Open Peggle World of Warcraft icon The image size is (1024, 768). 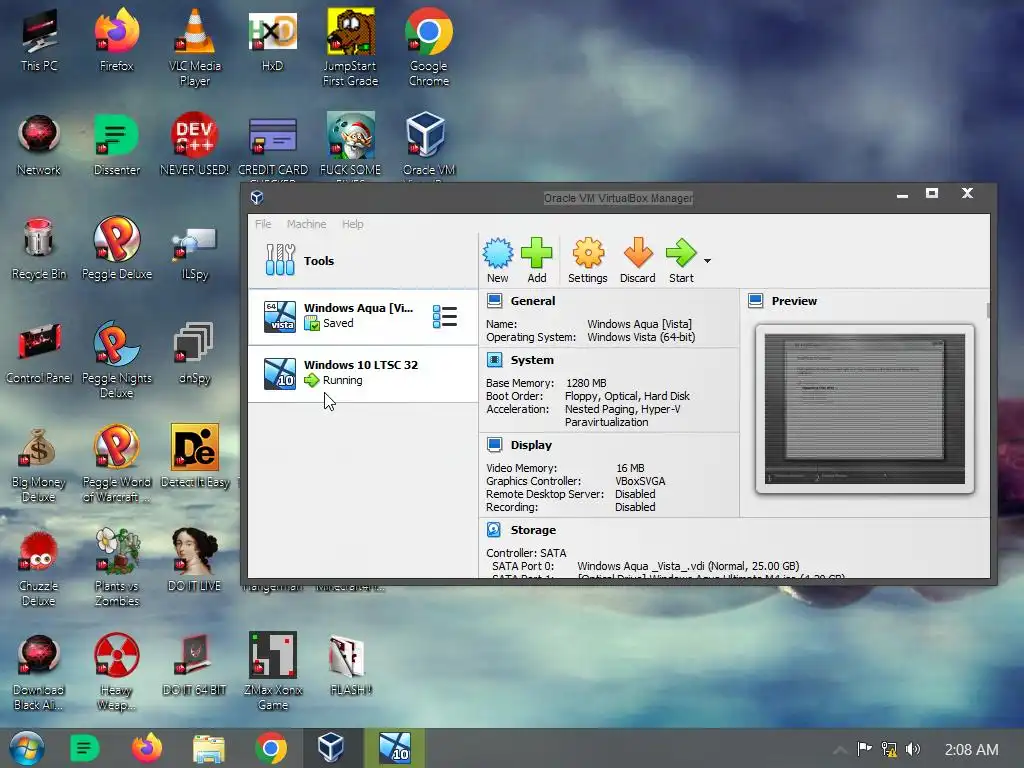click(x=116, y=464)
